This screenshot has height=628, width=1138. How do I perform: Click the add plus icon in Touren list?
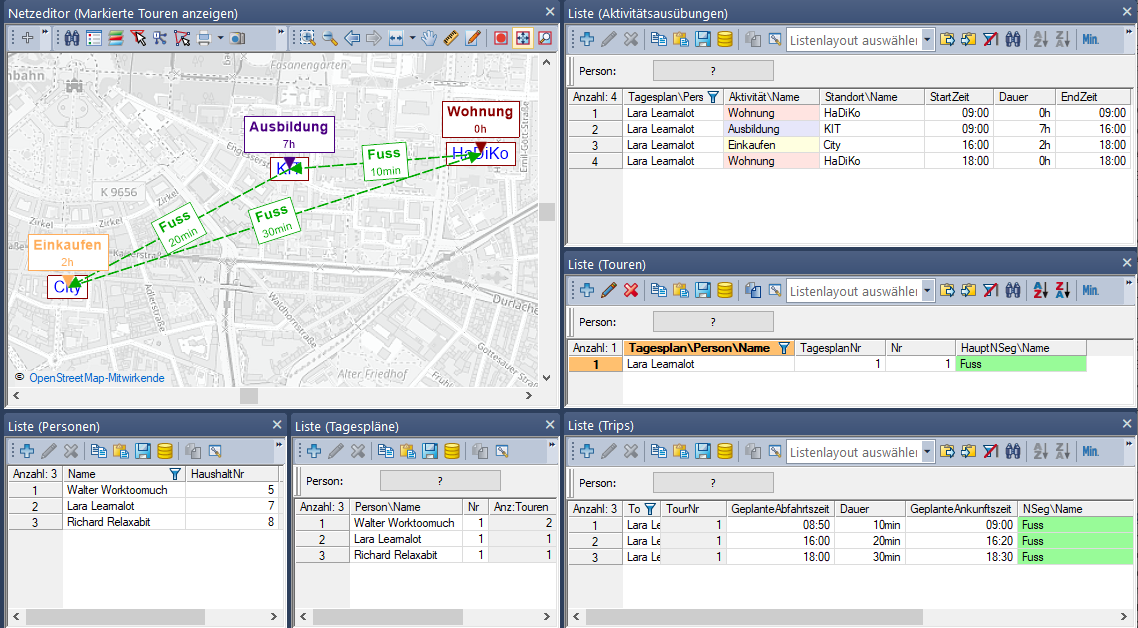click(x=586, y=290)
